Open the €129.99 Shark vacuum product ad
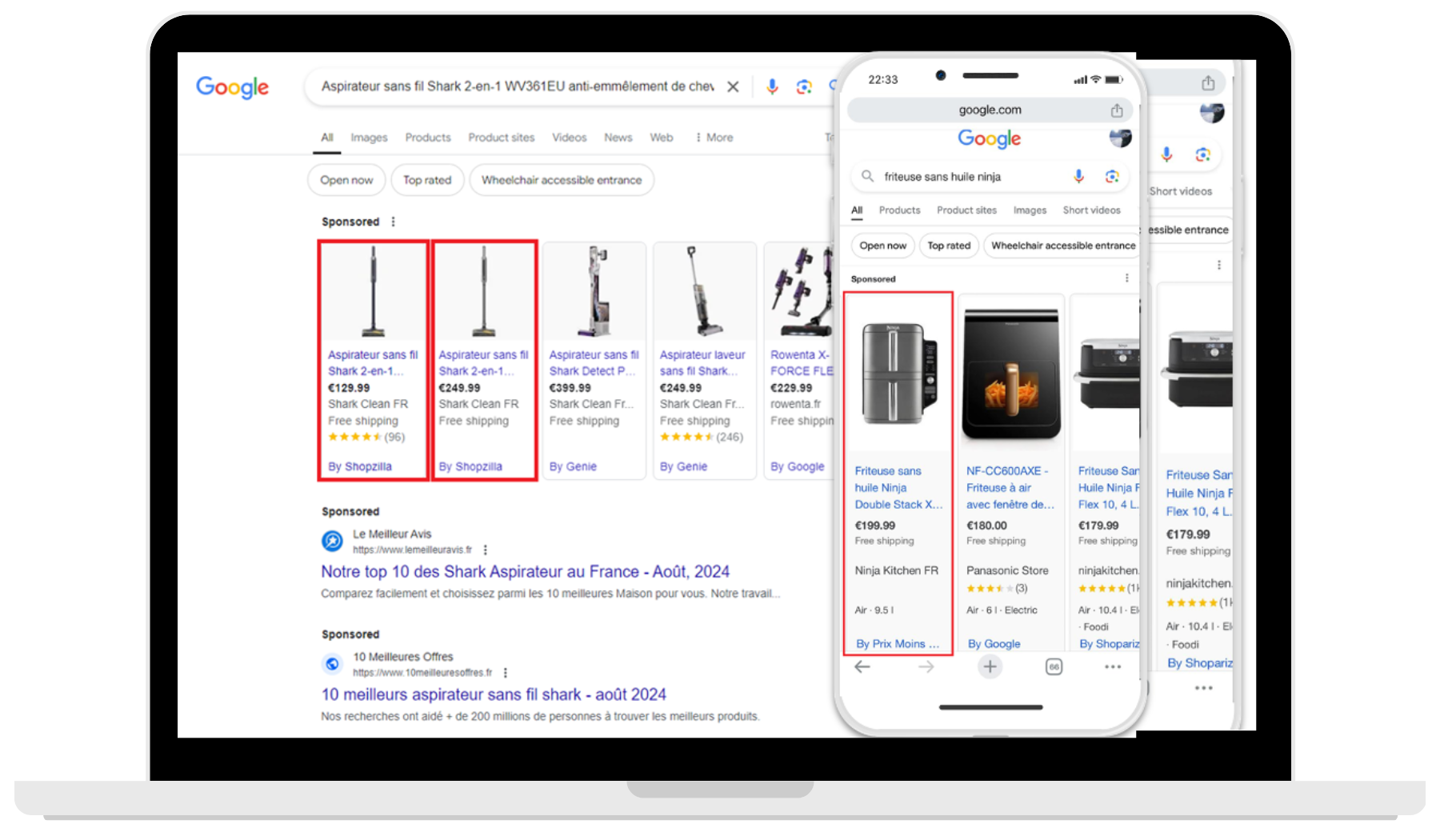This screenshot has width=1440, height=840. (373, 360)
